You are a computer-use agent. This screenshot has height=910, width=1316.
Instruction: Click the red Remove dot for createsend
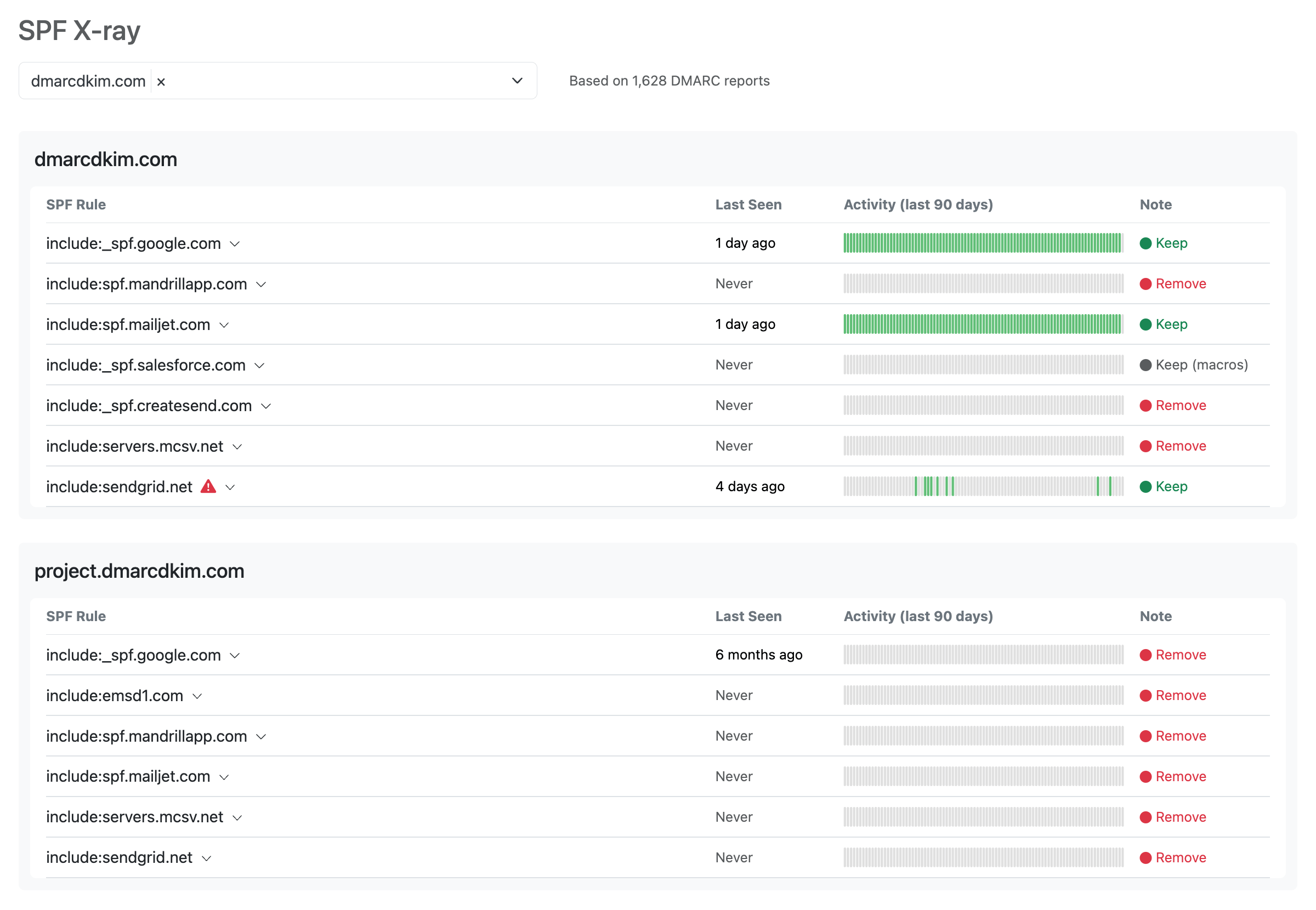click(1145, 406)
